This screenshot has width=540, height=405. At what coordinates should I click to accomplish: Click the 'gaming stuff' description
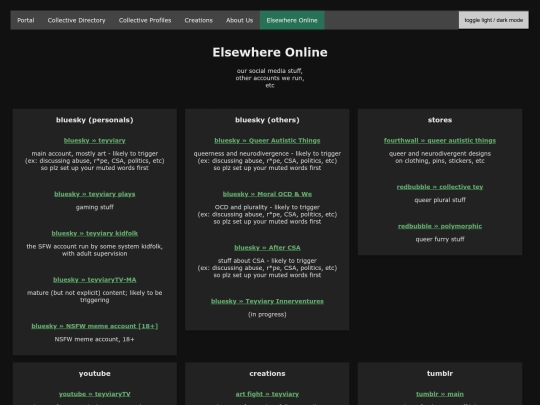click(95, 207)
